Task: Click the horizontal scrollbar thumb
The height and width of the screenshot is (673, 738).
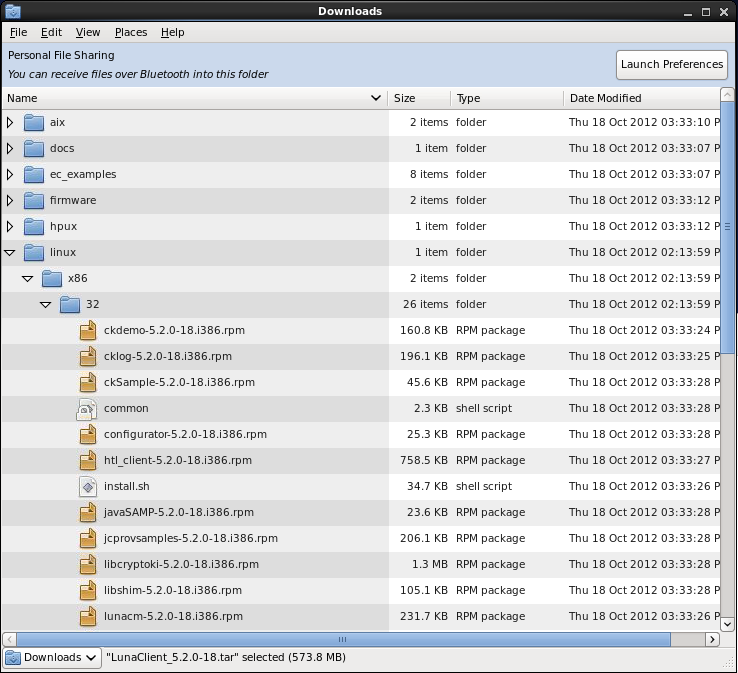Action: pyautogui.click(x=342, y=639)
